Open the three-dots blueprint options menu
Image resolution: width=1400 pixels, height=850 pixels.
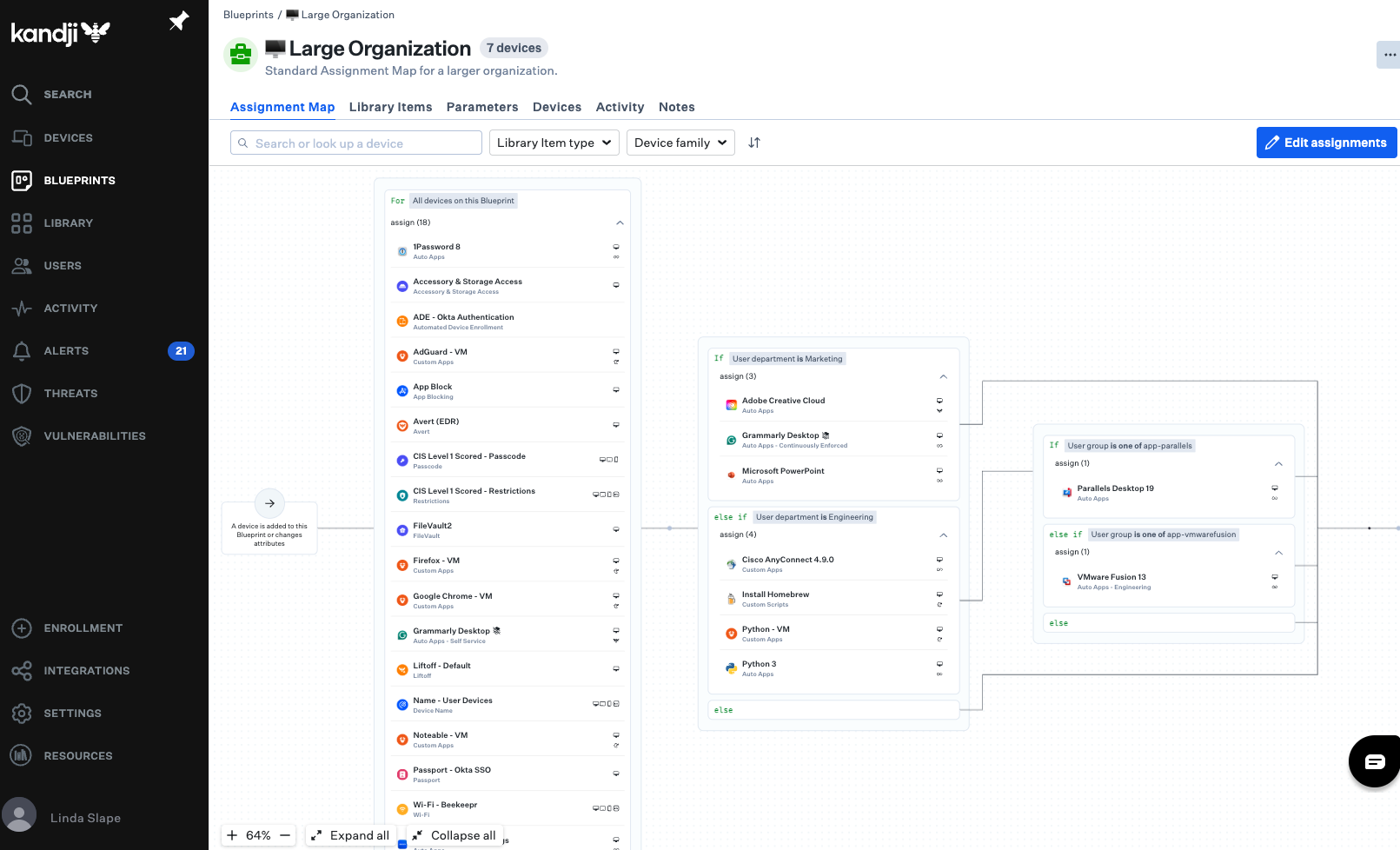click(x=1389, y=55)
